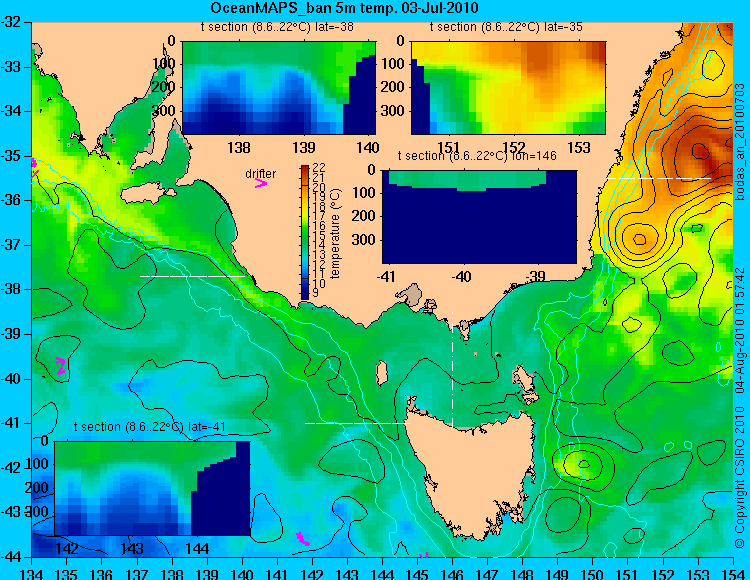Image resolution: width=750 pixels, height=580 pixels.
Task: Click vertical text 'bodas_an_20100703'
Action: [x=740, y=142]
